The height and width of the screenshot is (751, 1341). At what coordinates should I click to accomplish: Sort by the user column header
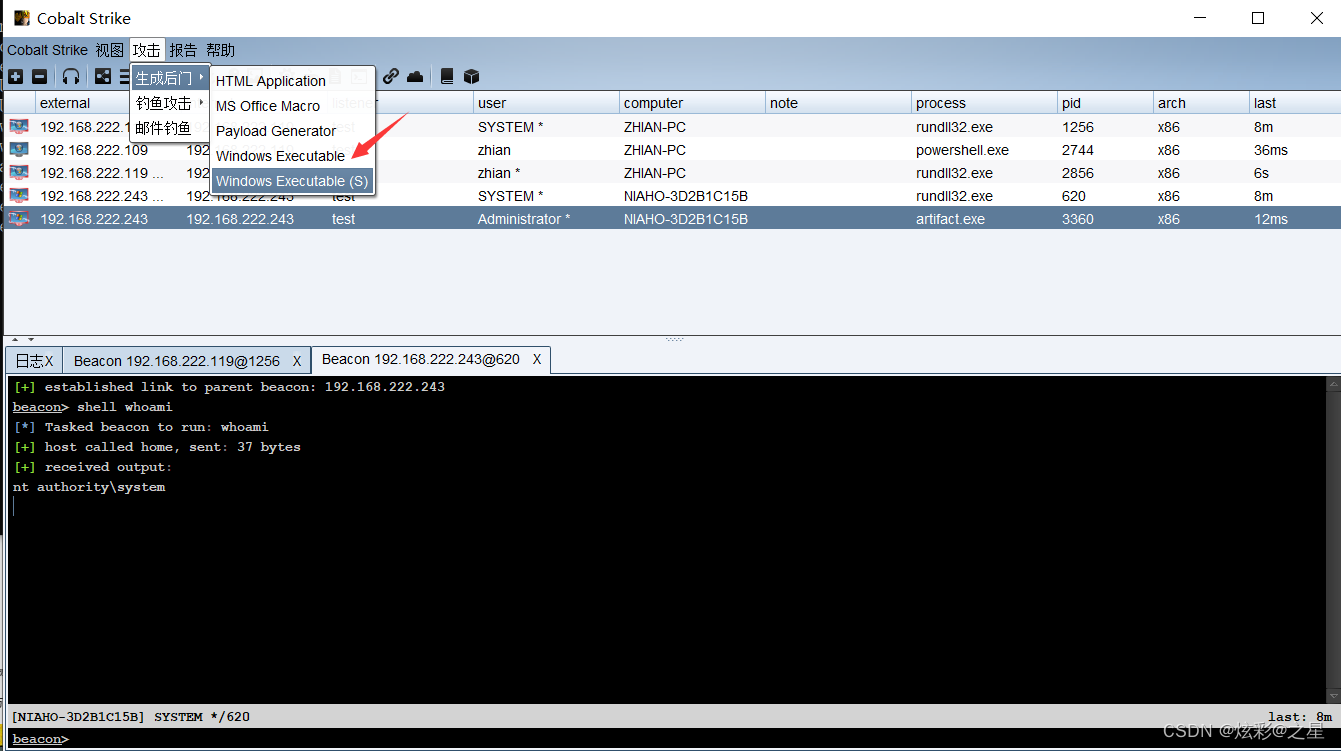point(546,103)
